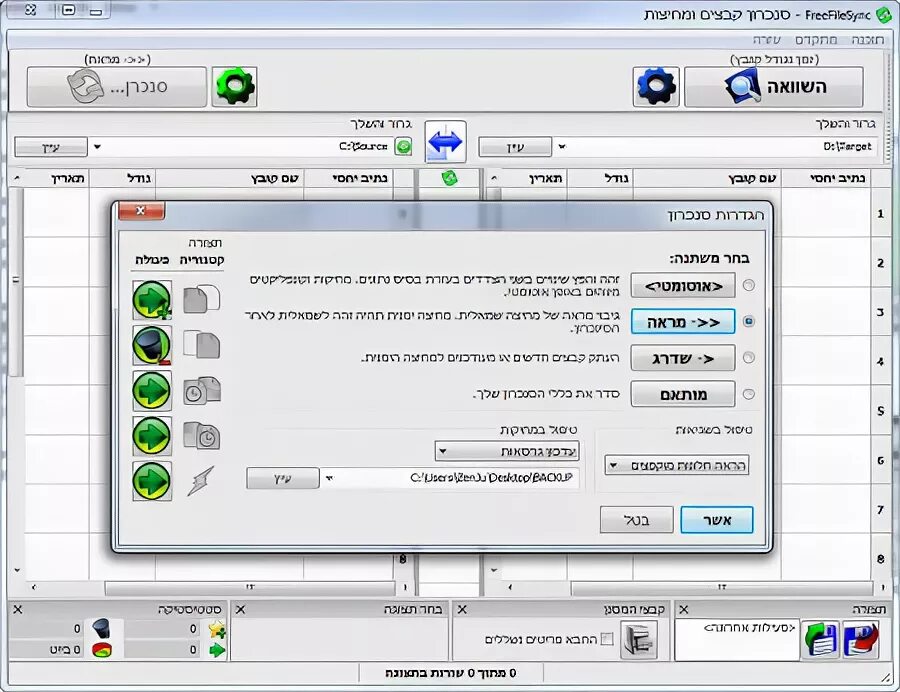Viewport: 900px width, 692px height.
Task: Click the left grid horizontal scrollbar
Action: (x=250, y=587)
